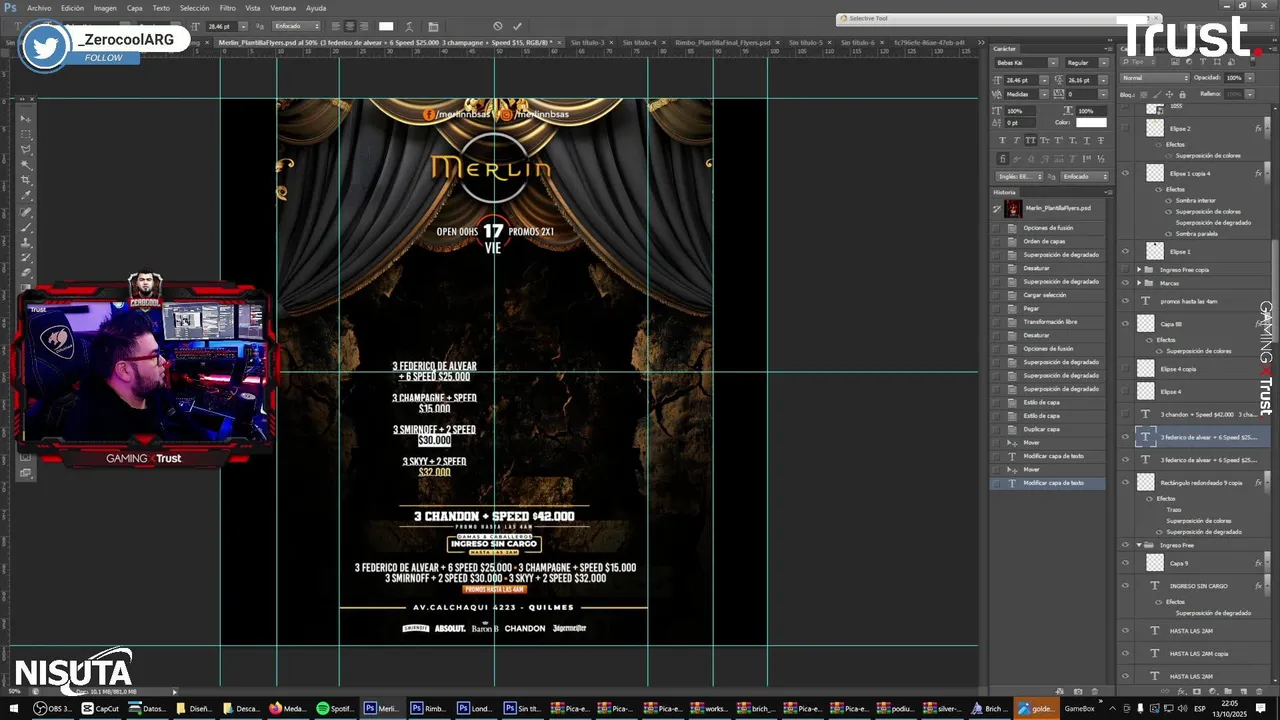The width and height of the screenshot is (1280, 720).
Task: Create a new group in Layers panel
Action: click(1228, 692)
